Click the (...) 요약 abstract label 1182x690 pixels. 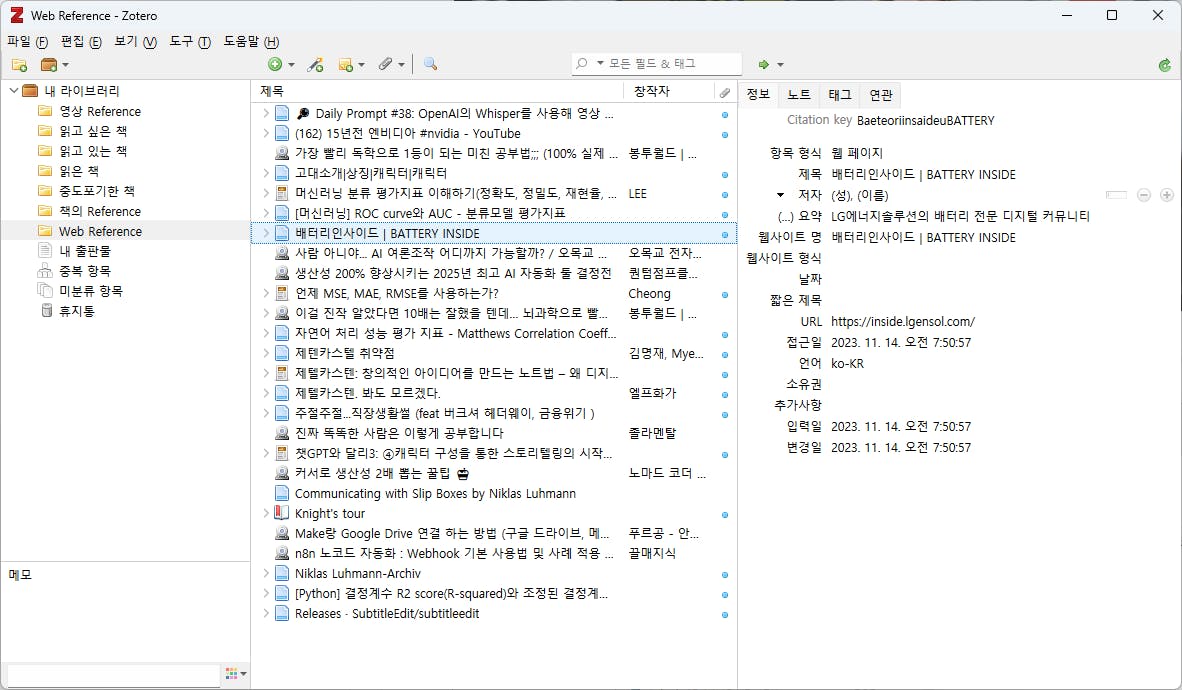pos(799,216)
